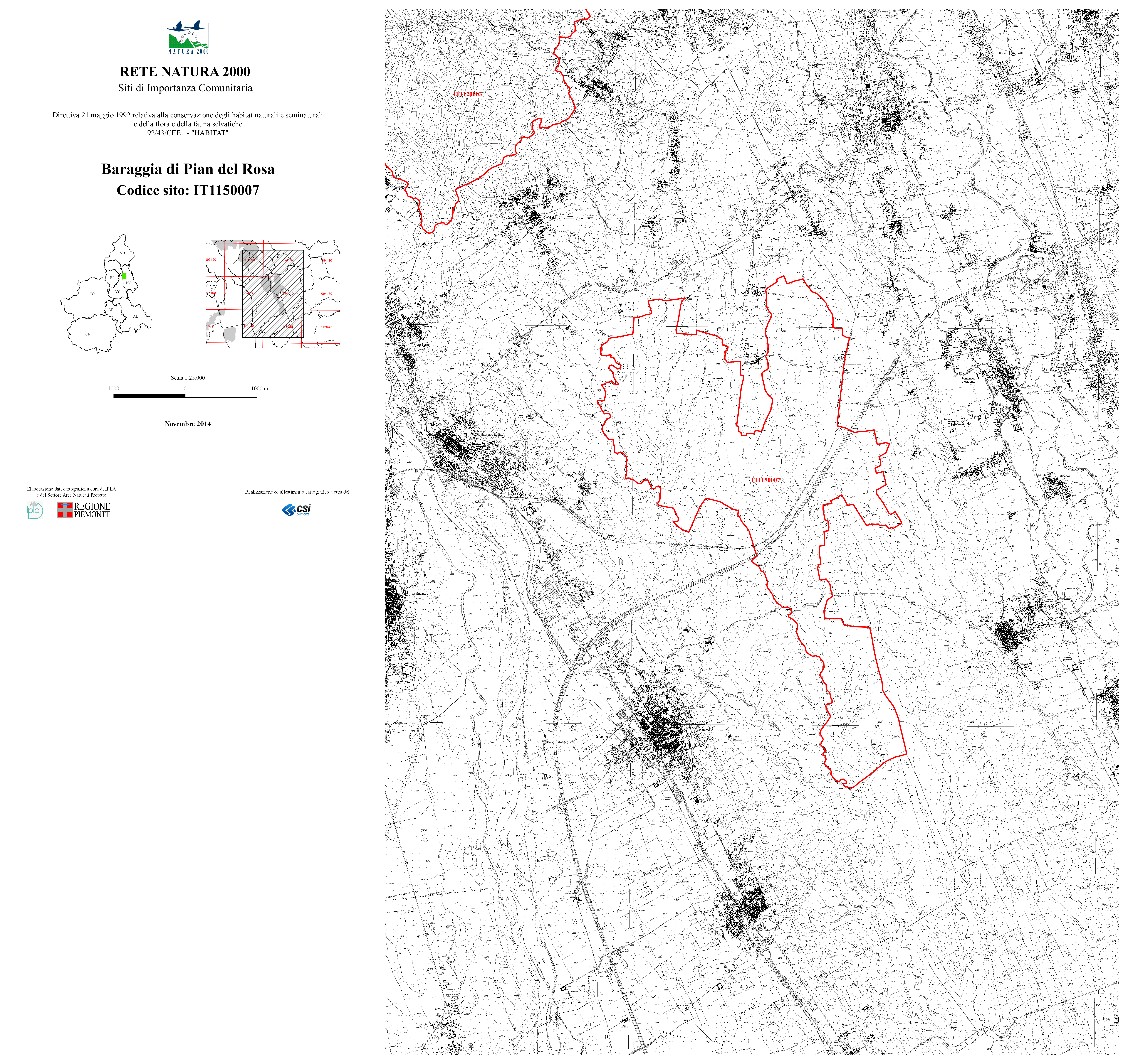Click grid sheet code 094140 on the index map
Screen dimensions: 1128x1064
pyautogui.click(x=288, y=293)
